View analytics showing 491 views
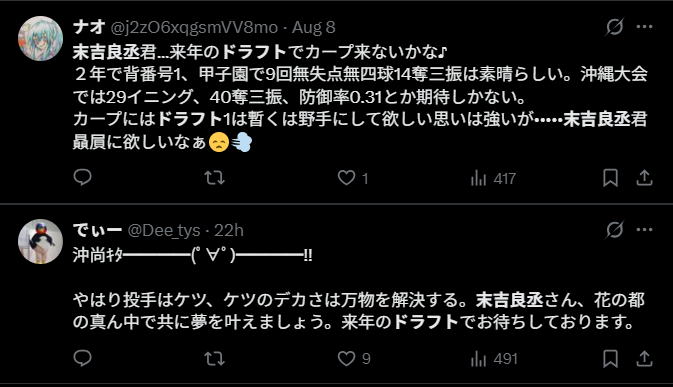The height and width of the screenshot is (387, 673). pyautogui.click(x=494, y=359)
